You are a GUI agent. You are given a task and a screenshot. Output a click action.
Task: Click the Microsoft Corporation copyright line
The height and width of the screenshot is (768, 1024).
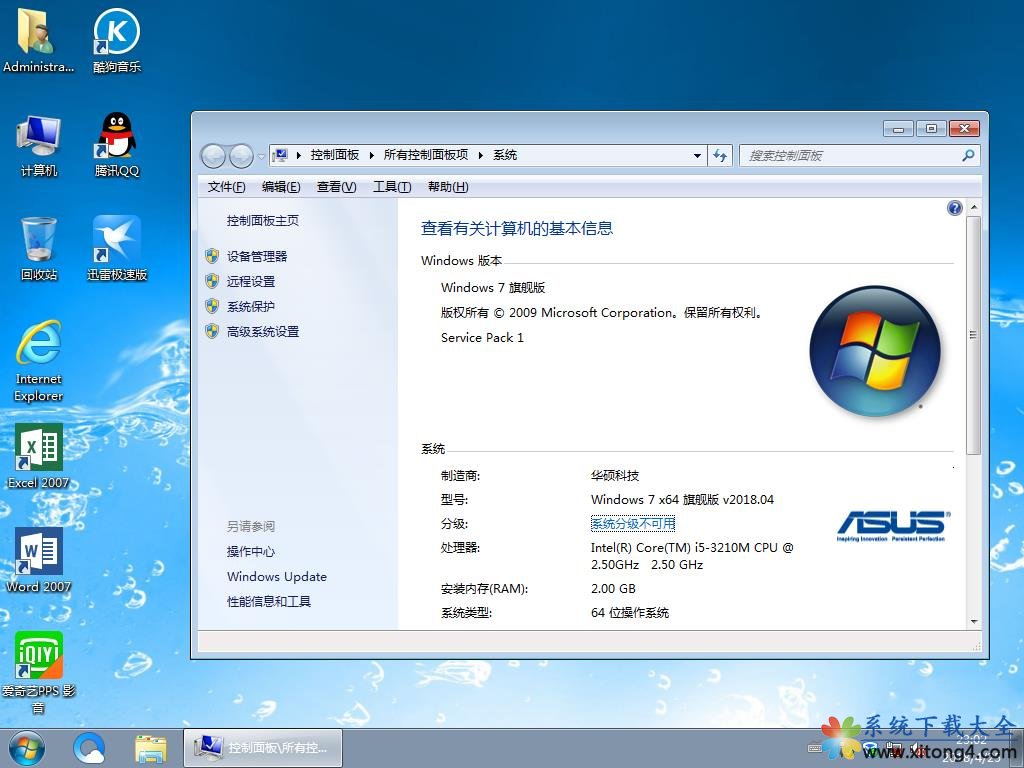coord(601,313)
